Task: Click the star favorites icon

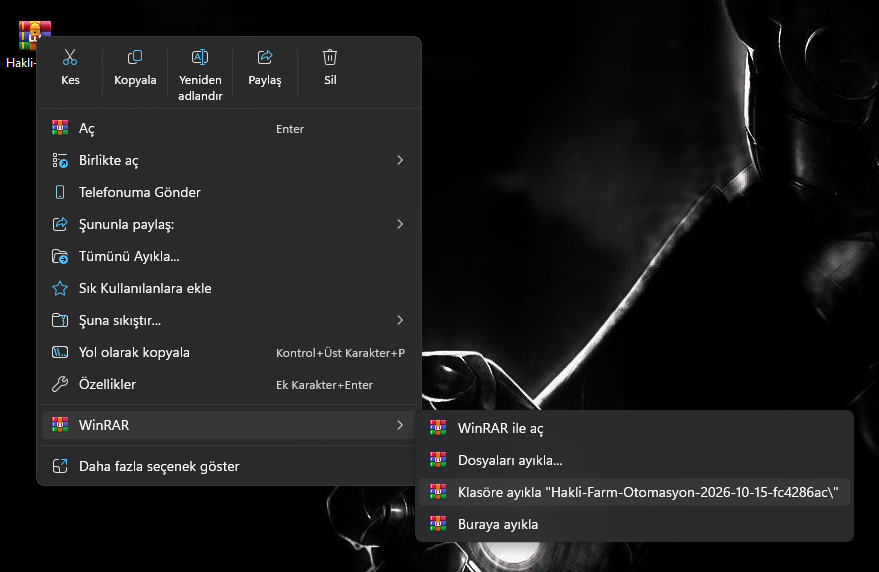Action: pyautogui.click(x=60, y=288)
